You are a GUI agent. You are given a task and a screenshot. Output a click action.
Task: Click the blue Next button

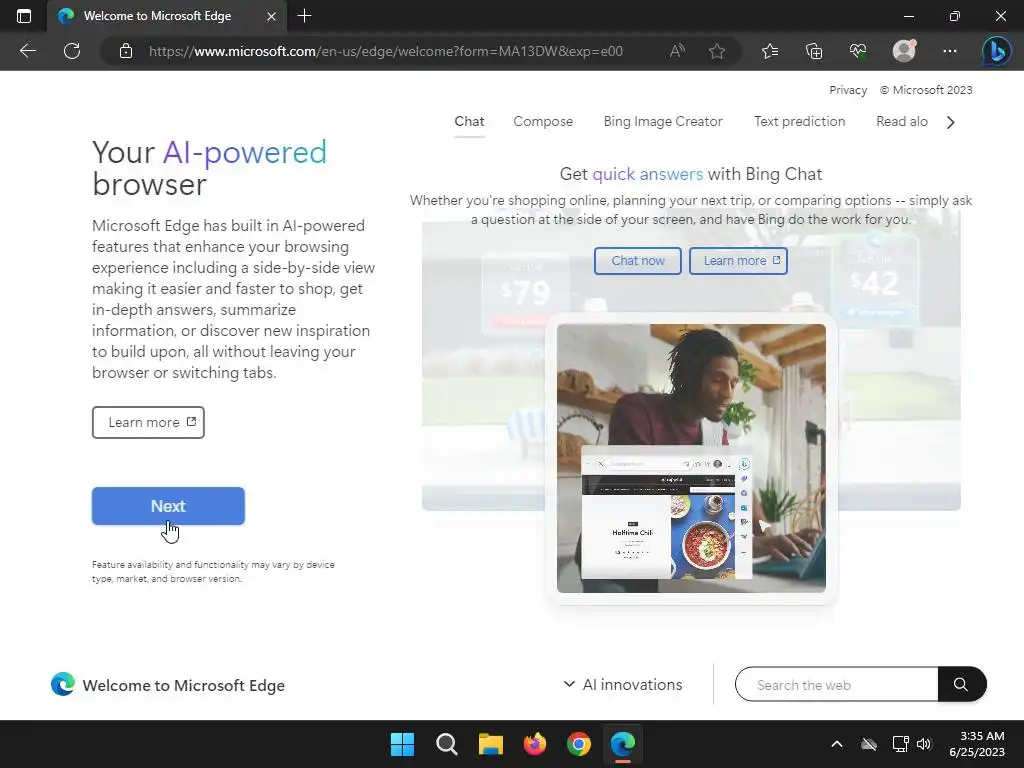(168, 506)
